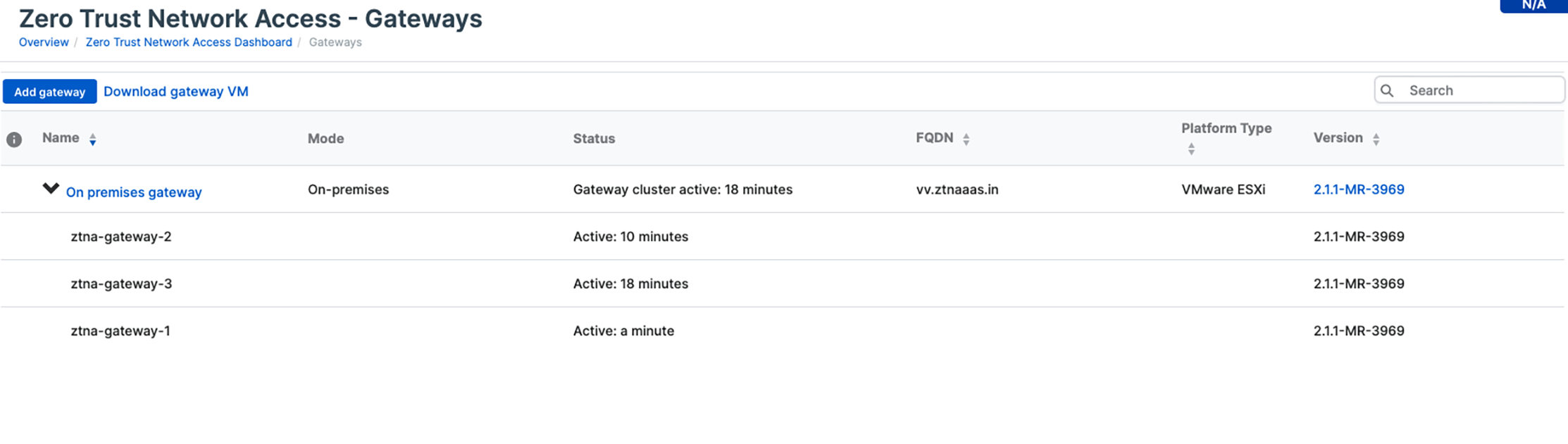1568x444 pixels.
Task: Select the ztna-gateway-2 row
Action: pyautogui.click(x=121, y=237)
